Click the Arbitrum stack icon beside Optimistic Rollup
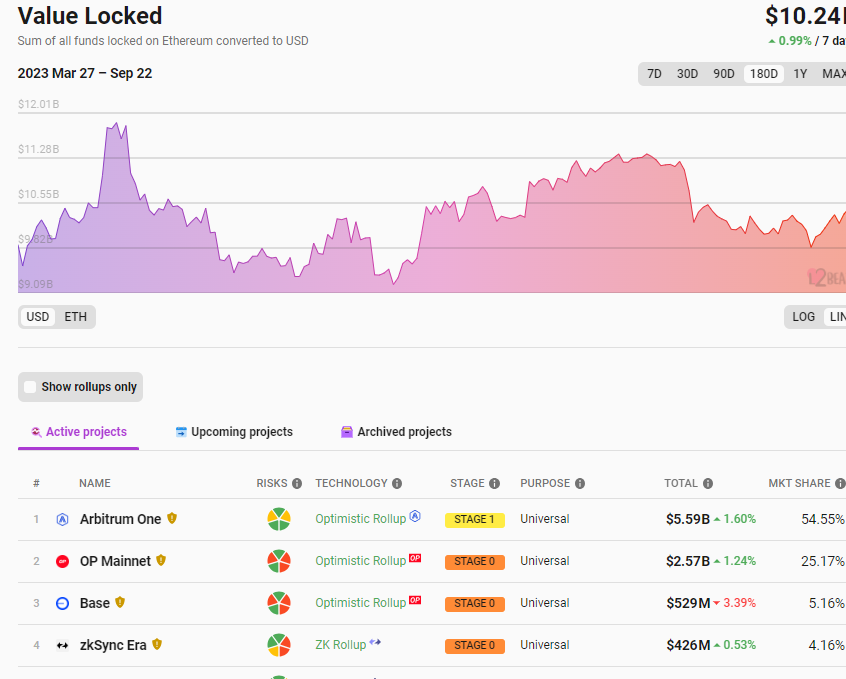846x679 pixels. pos(415,516)
